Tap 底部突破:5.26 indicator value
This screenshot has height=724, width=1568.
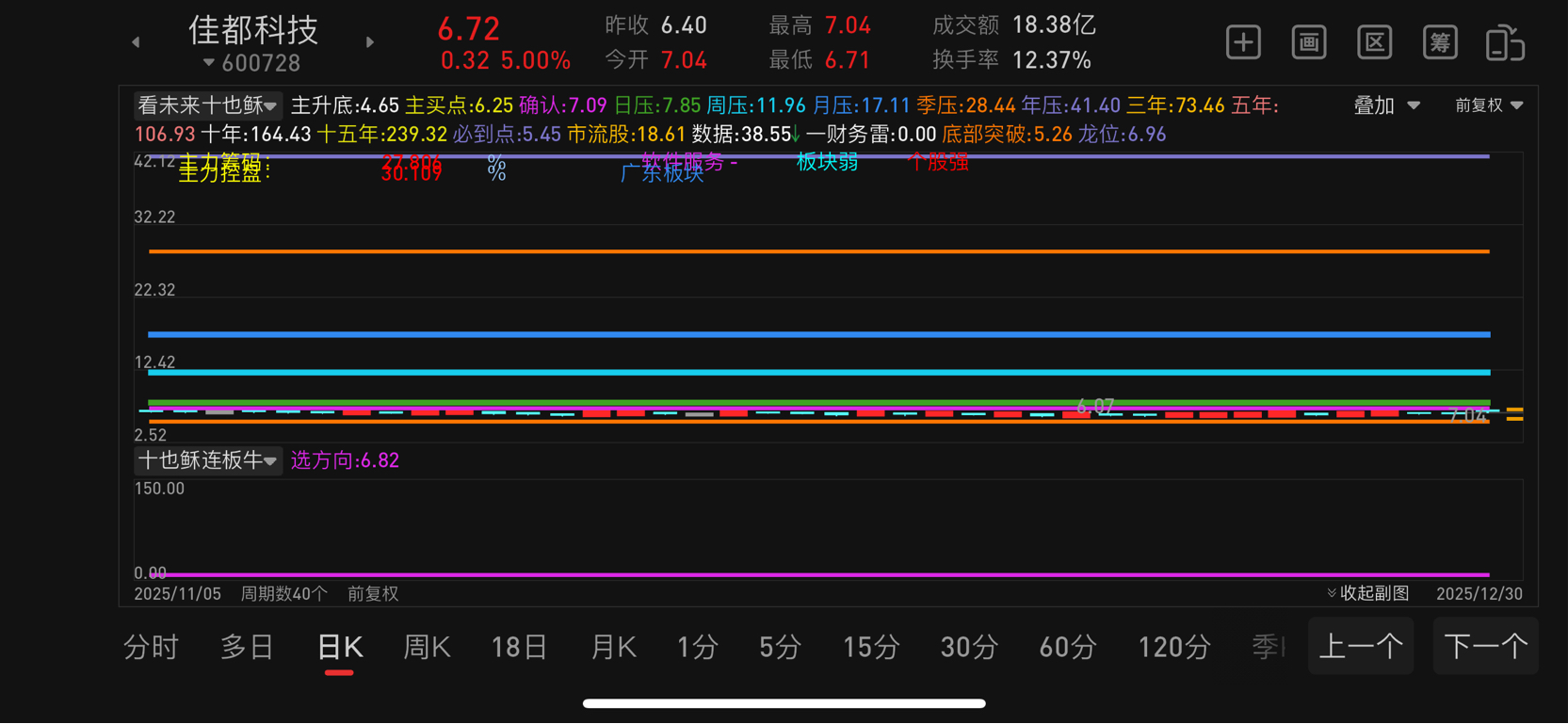[1007, 135]
